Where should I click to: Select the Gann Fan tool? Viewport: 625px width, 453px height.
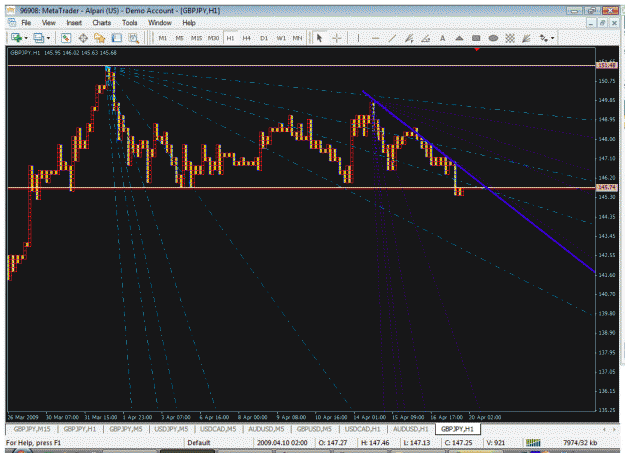[527, 38]
